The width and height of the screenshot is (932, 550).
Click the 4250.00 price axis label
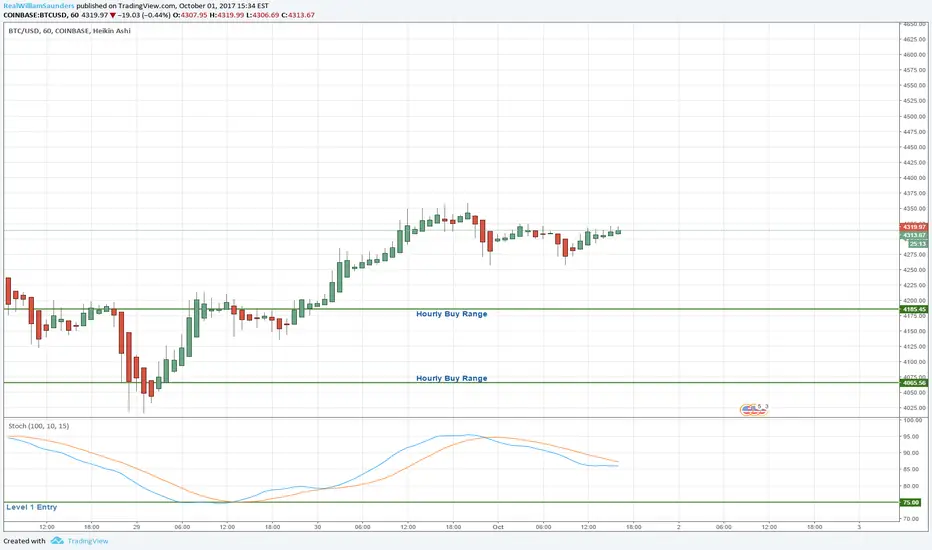pos(914,270)
